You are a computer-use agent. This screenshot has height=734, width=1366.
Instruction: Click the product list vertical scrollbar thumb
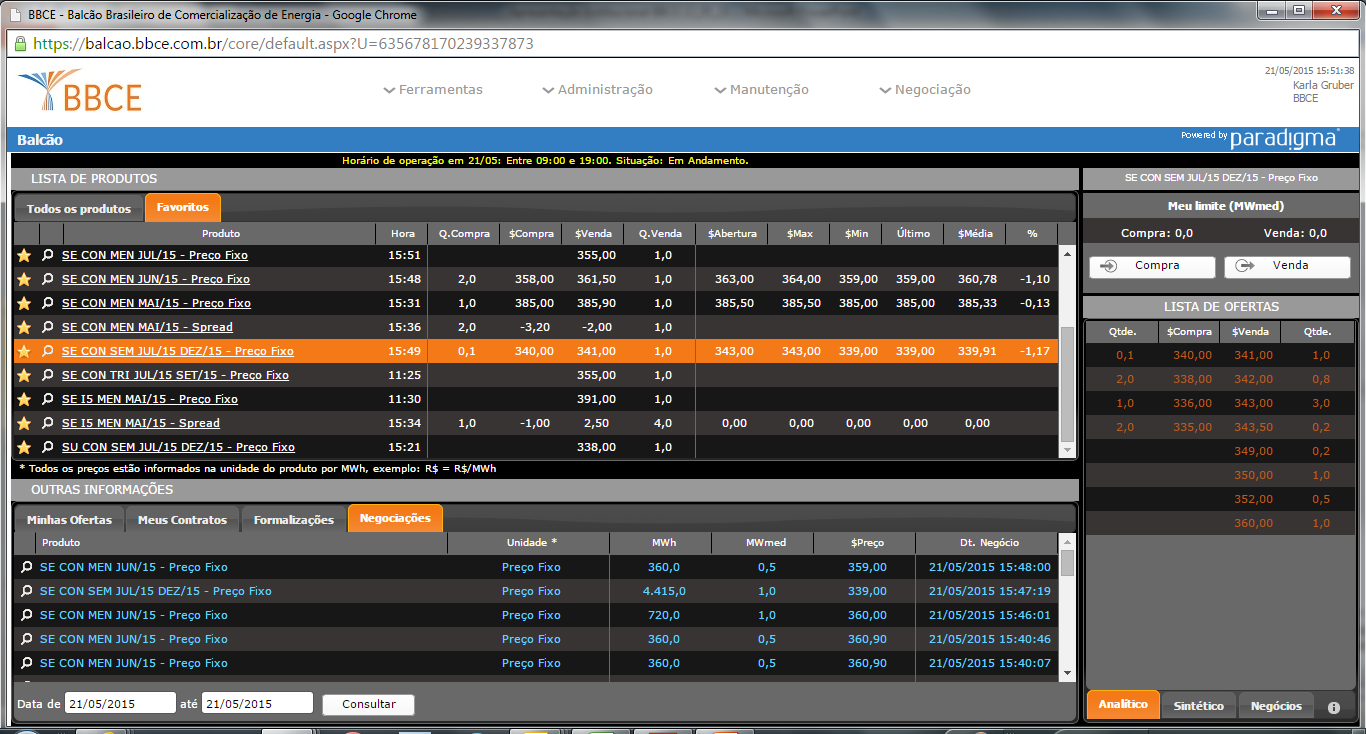[1067, 385]
